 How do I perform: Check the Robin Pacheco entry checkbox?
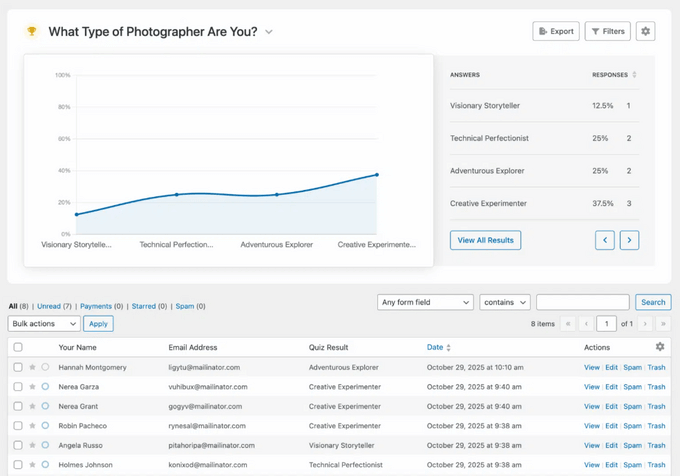18,426
